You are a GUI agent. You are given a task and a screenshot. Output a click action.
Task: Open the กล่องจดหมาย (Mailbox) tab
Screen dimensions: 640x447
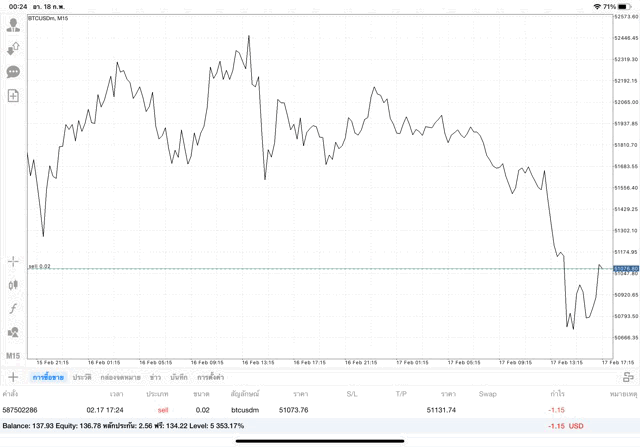tap(120, 377)
